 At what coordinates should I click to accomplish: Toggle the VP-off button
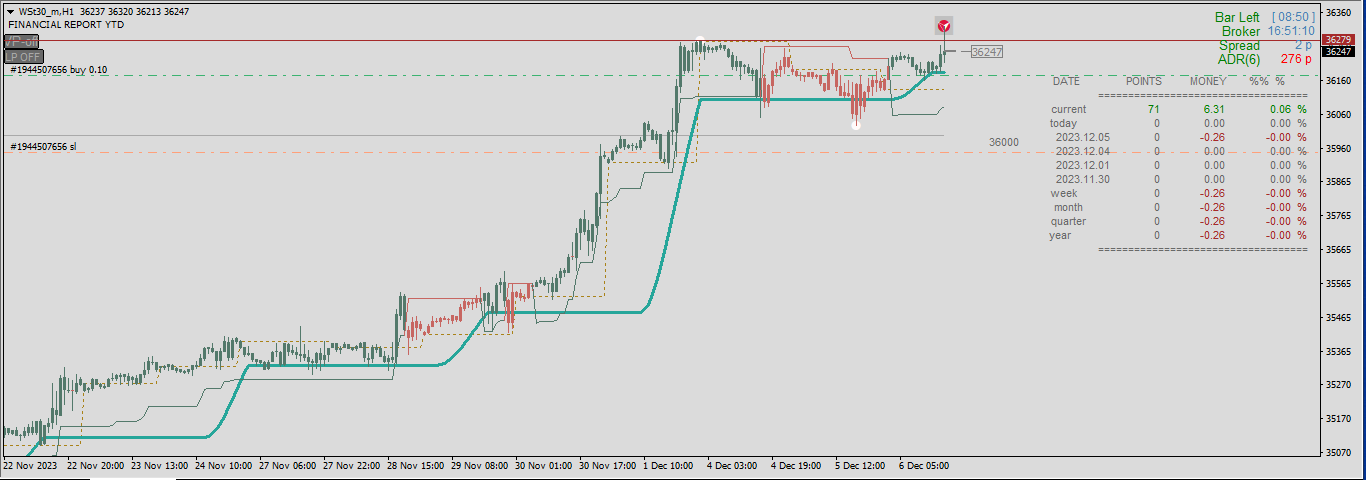coord(21,41)
